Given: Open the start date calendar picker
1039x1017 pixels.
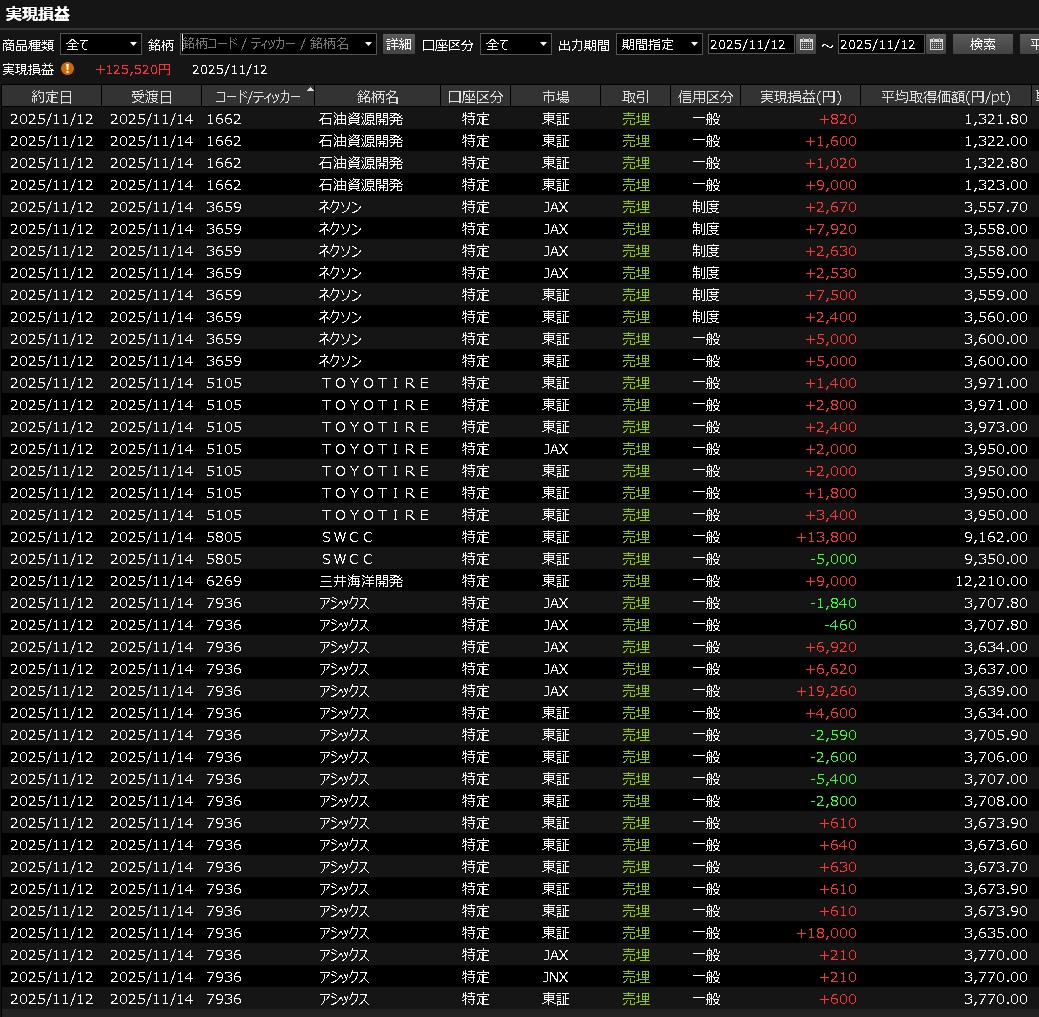Looking at the screenshot, I should tap(806, 44).
